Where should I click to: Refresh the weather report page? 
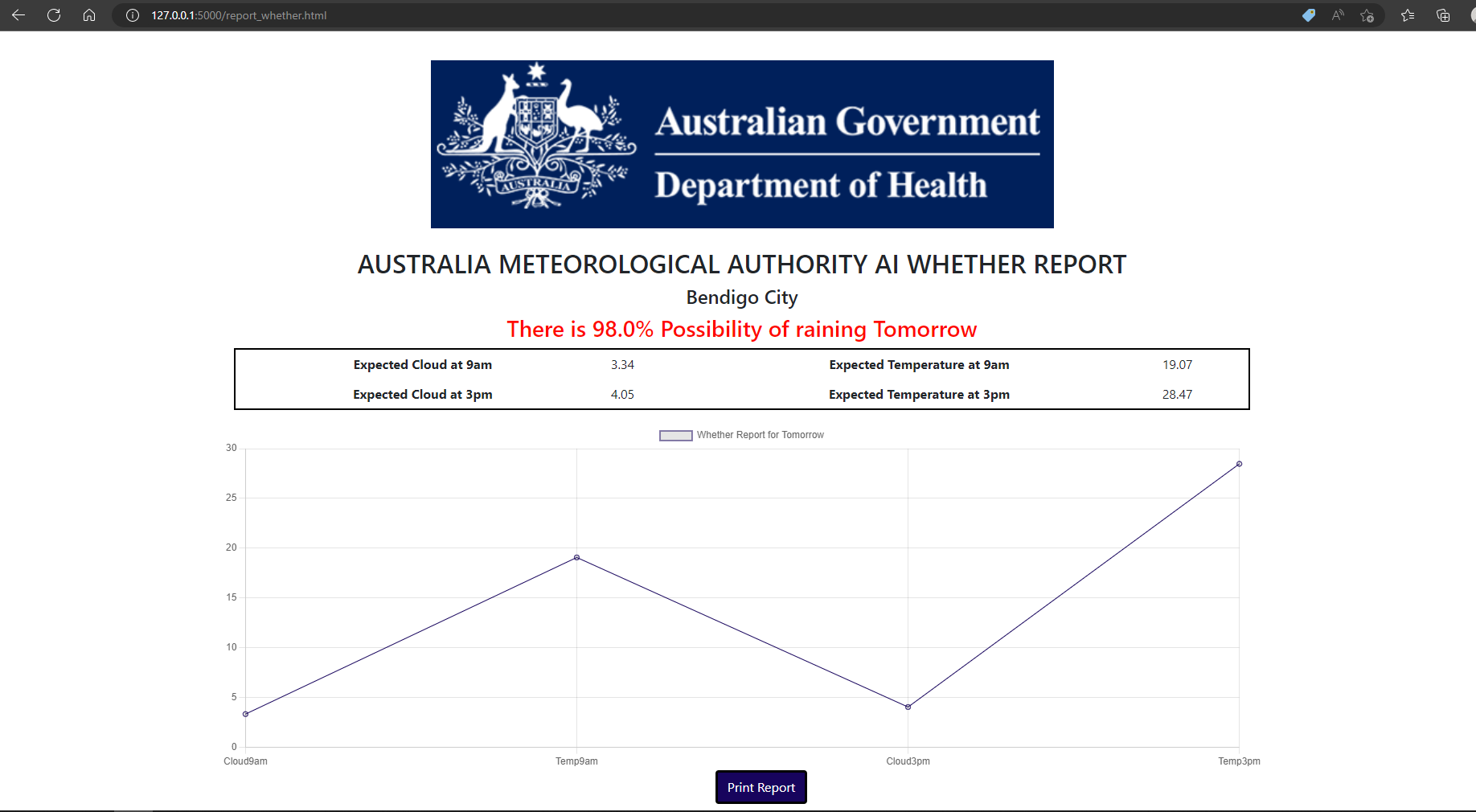(x=54, y=15)
